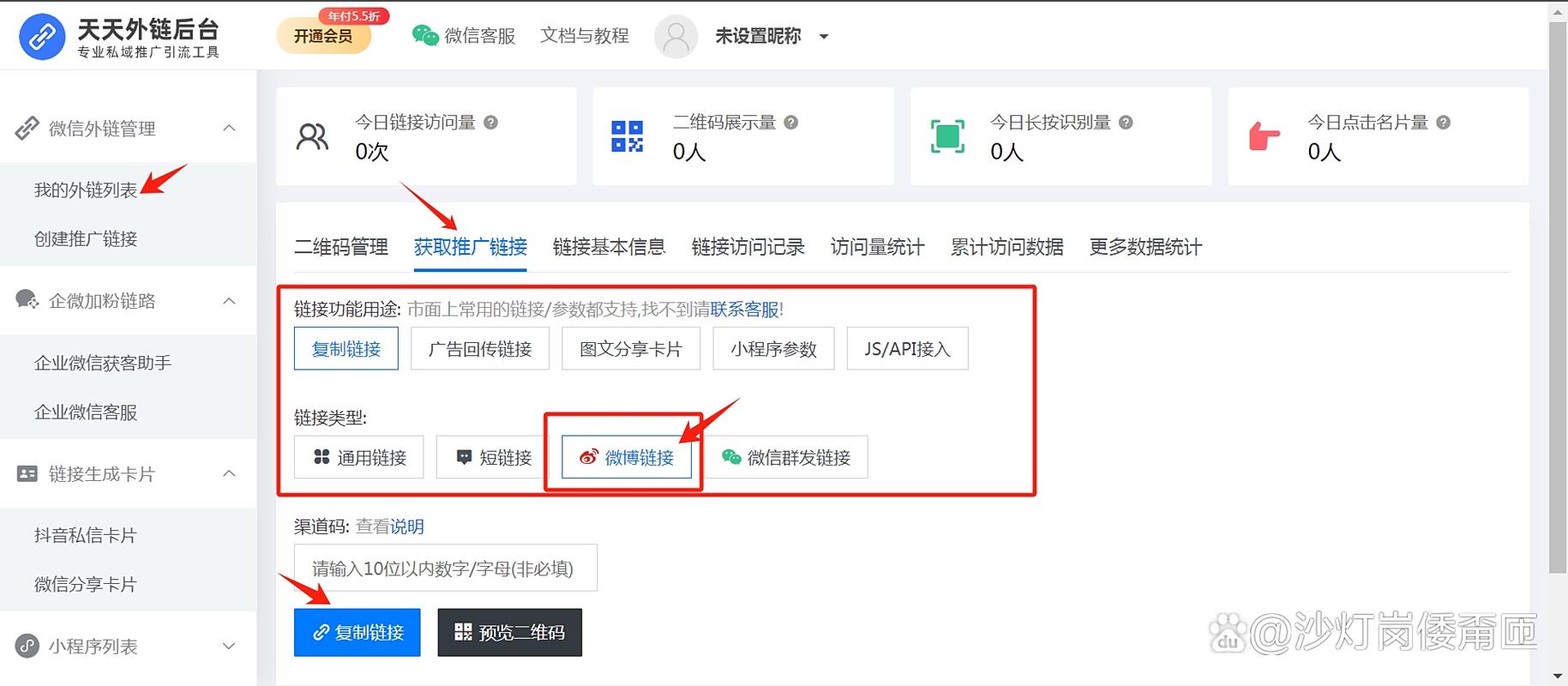Click the WeChat icon beside 微信客服
1568x686 pixels.
425,35
